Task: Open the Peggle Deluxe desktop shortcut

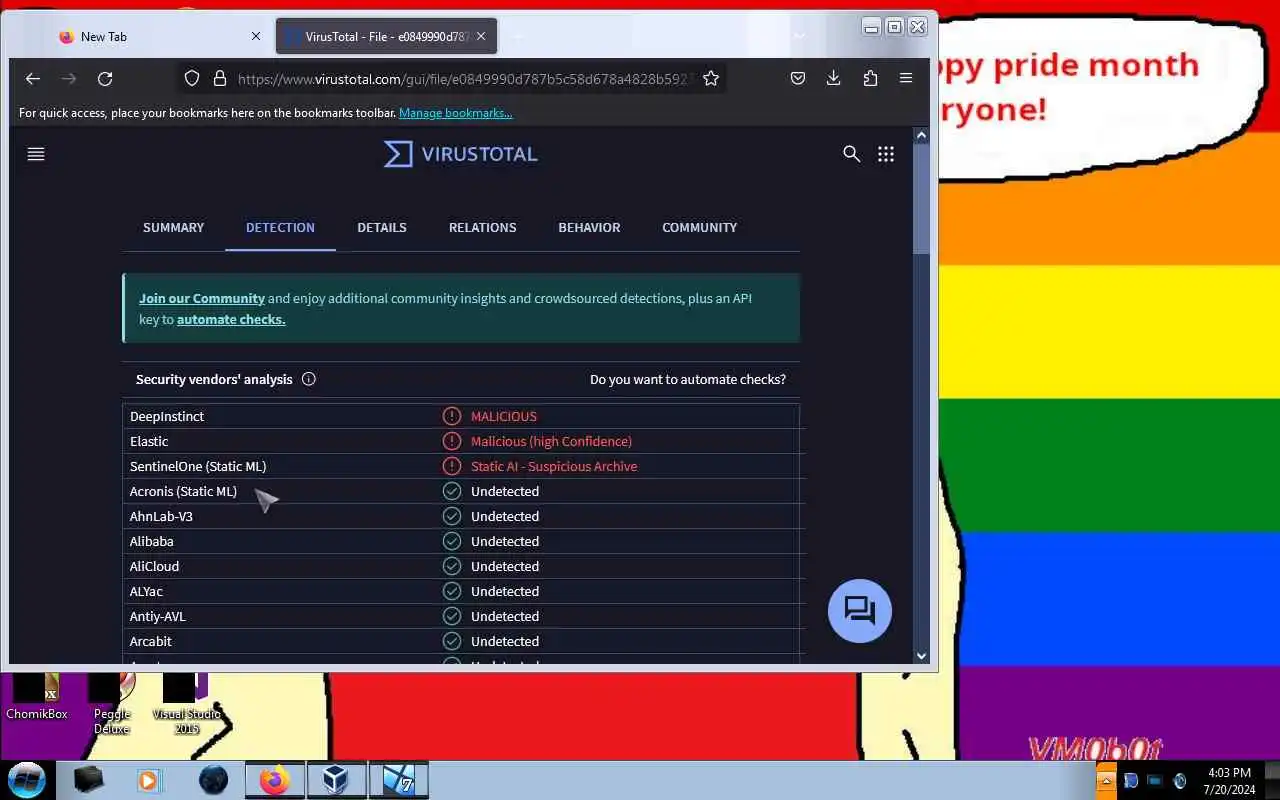Action: click(x=112, y=703)
